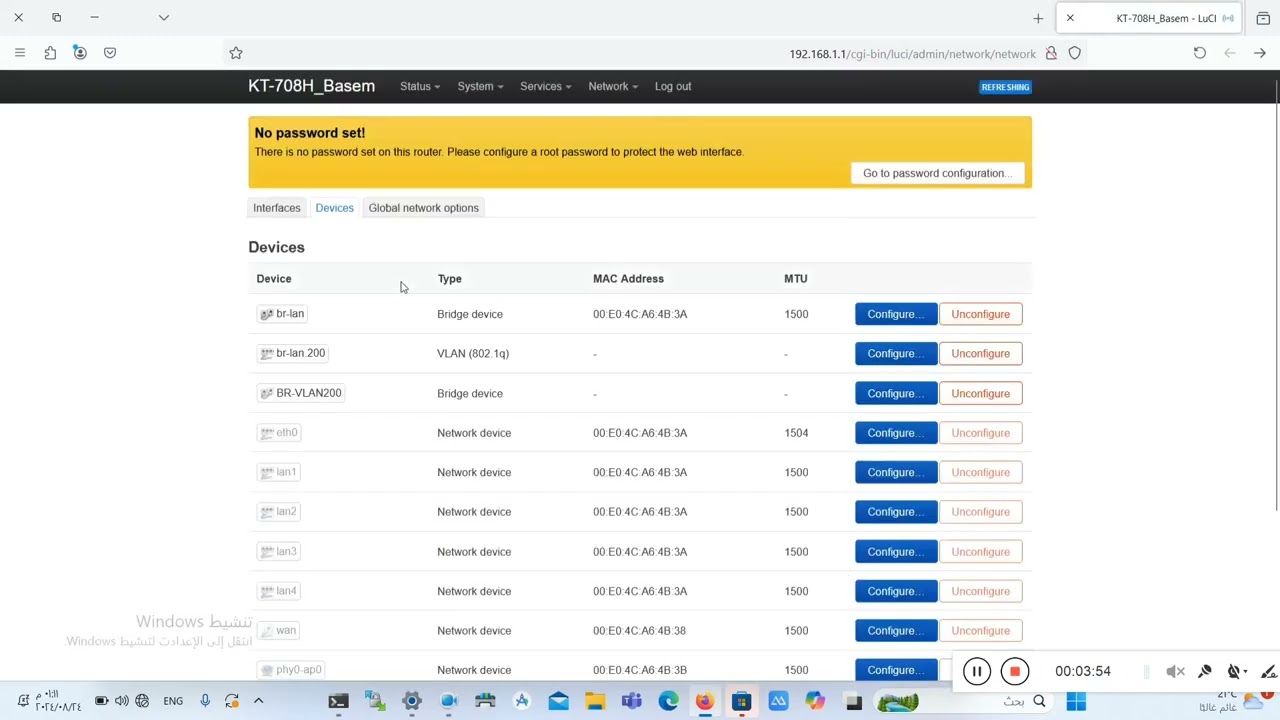Open Microsoft Edge from the taskbar
The height and width of the screenshot is (720, 1280).
click(668, 702)
